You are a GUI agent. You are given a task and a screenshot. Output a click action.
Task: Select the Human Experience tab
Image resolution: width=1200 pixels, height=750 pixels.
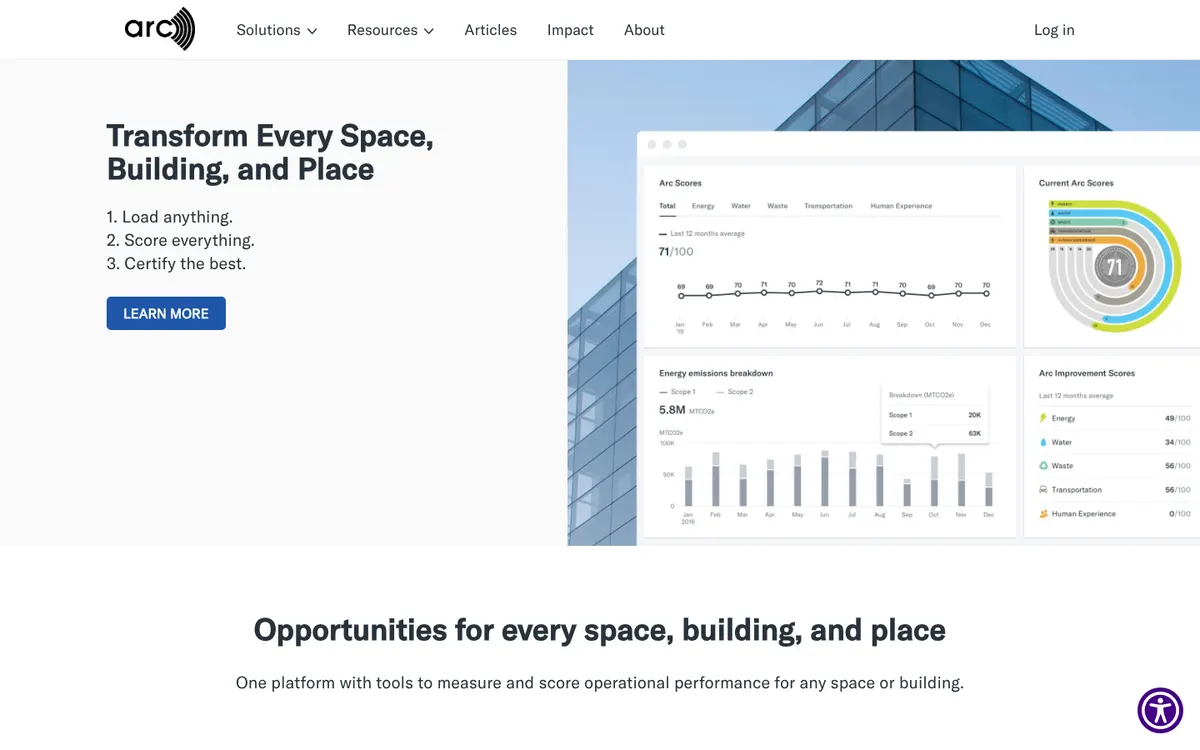point(901,206)
